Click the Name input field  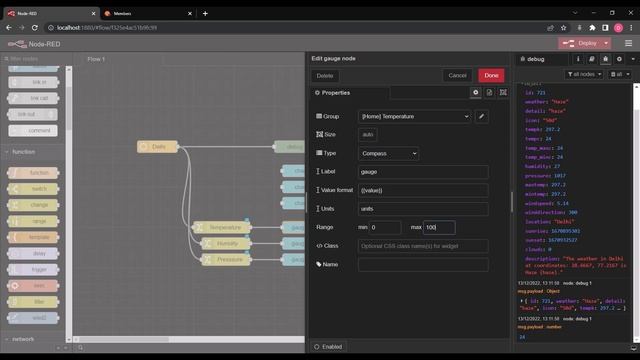click(x=423, y=264)
